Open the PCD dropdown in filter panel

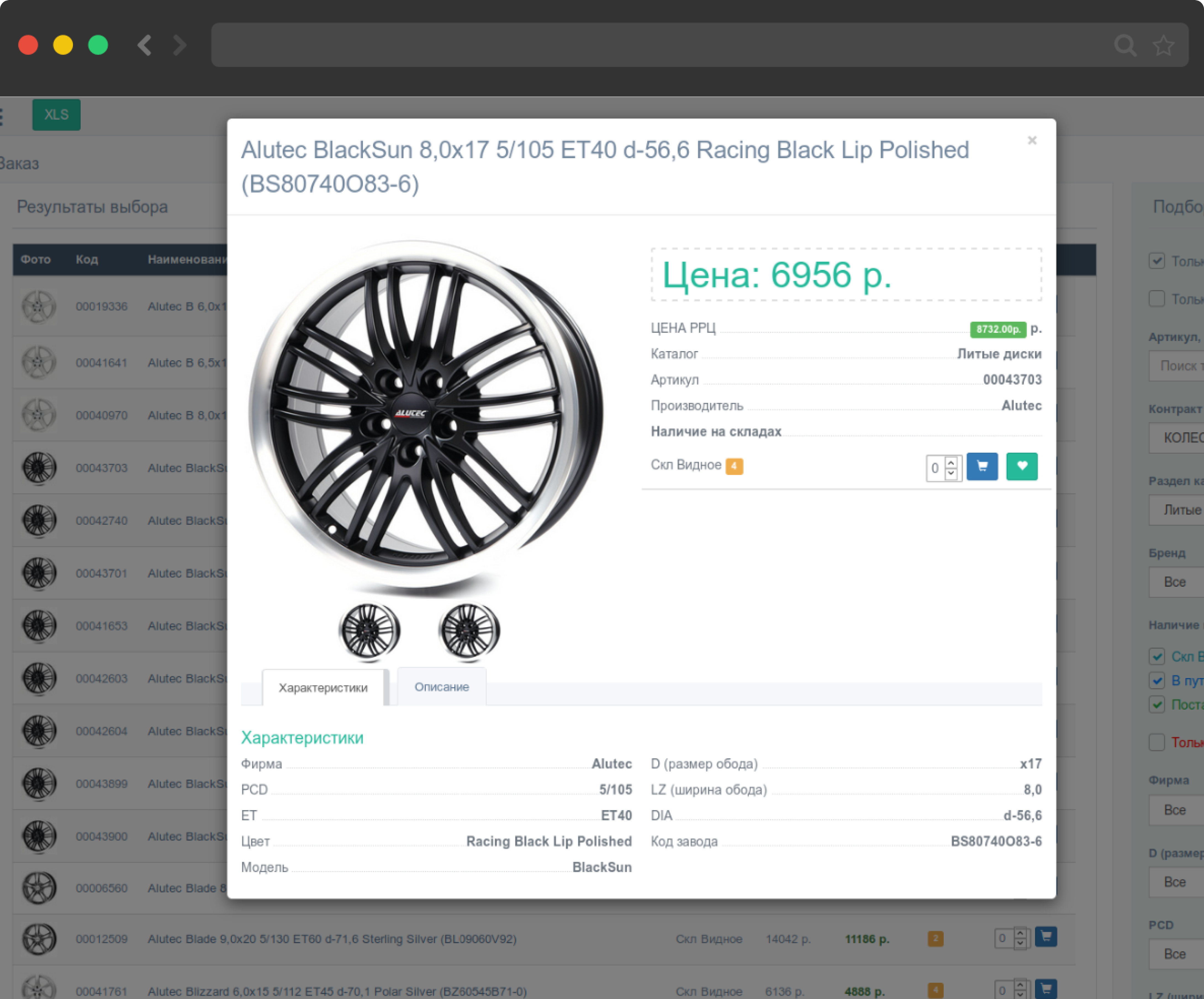coord(1176,954)
